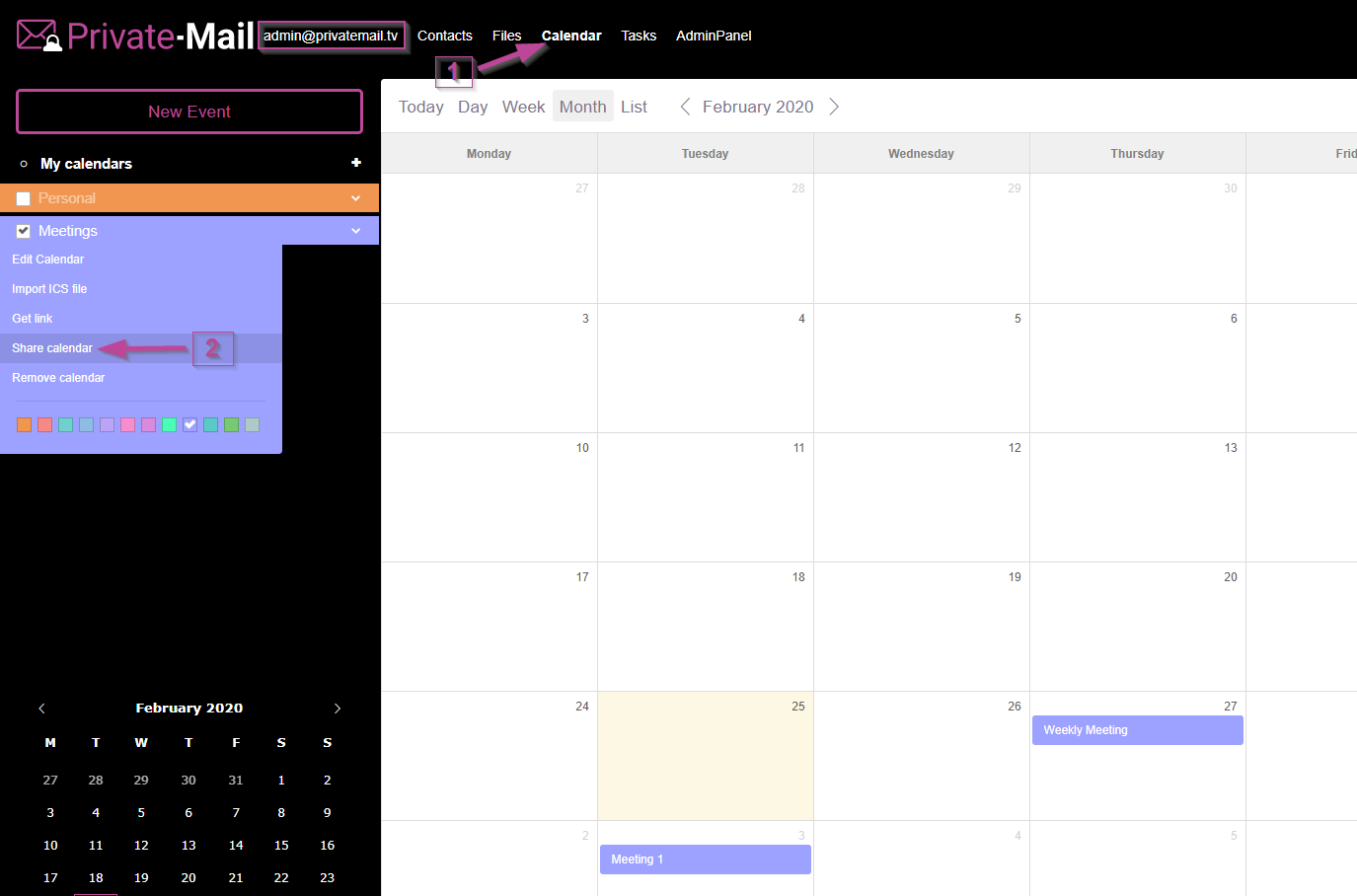Collapse the Meetings calendar options arrow
The image size is (1357, 896).
355,231
